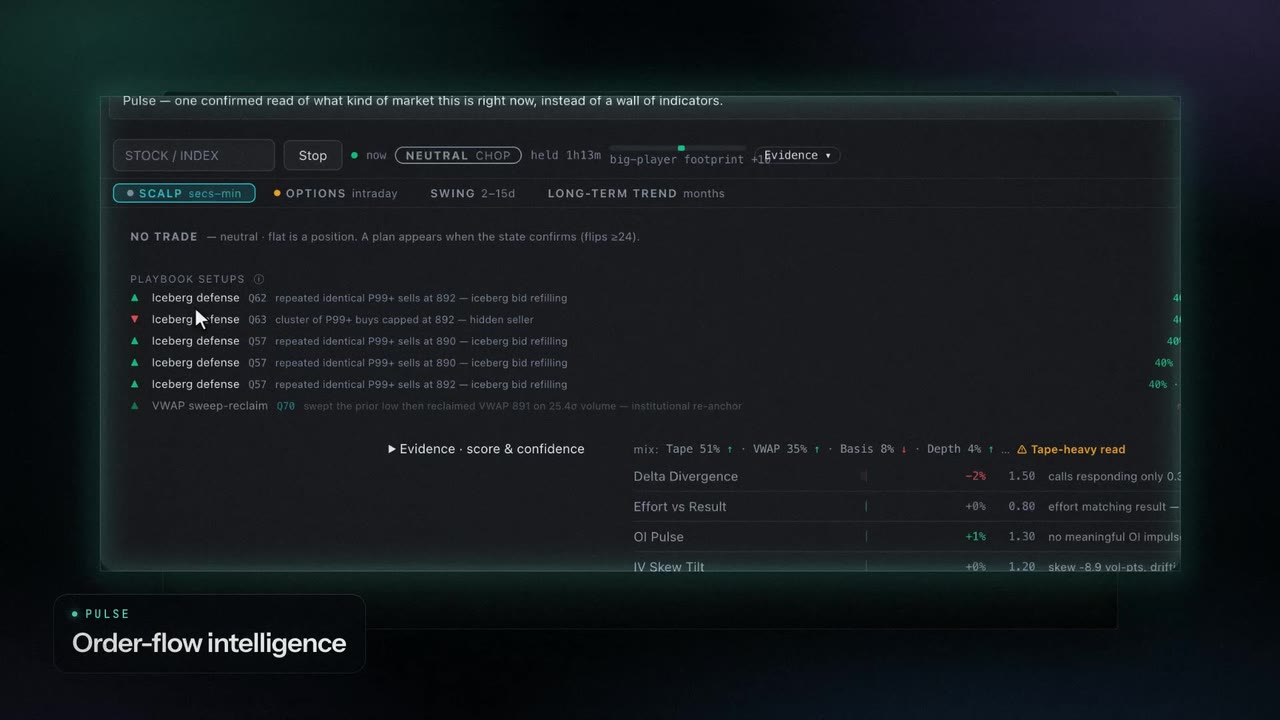Select the OI Pulse evidence row
1280x720 pixels.
point(907,537)
